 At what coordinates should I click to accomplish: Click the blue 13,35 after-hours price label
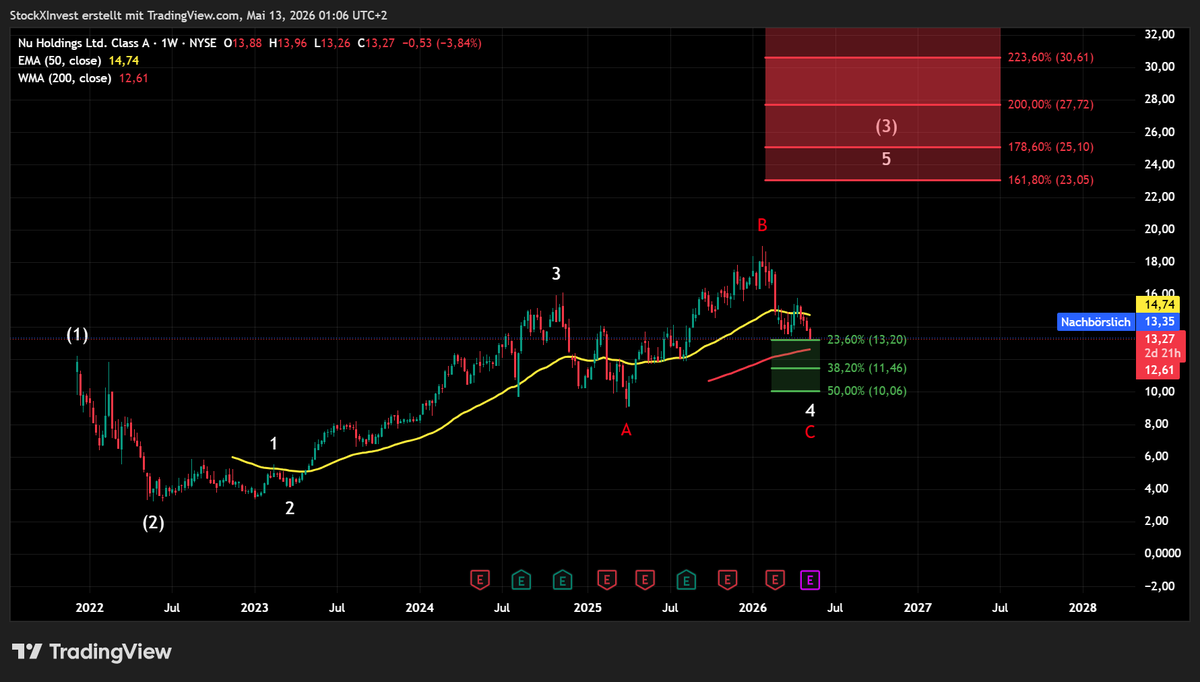[x=1159, y=321]
